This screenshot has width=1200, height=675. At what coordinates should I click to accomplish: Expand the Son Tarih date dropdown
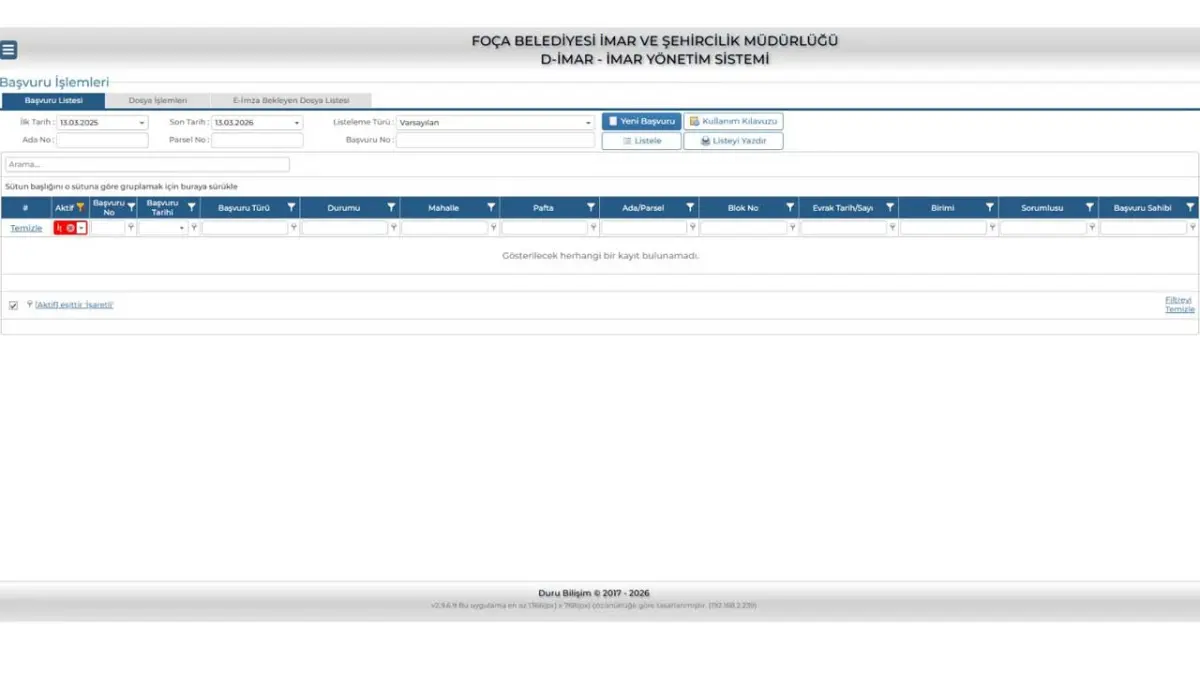pos(296,123)
